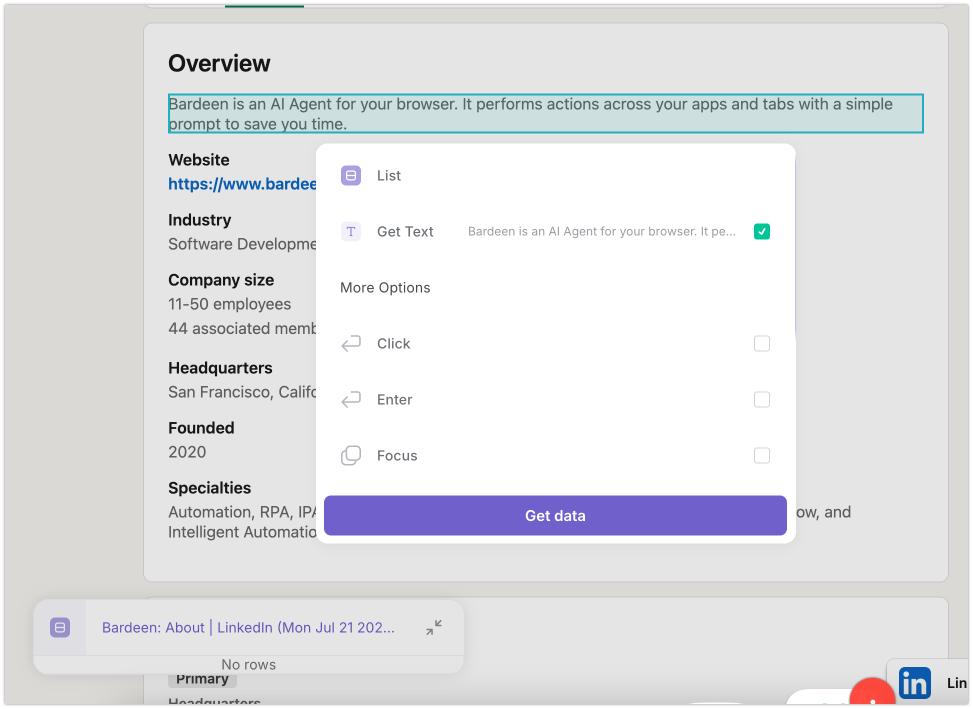This screenshot has height=709, width=973.
Task: Click the Get Text preview text value
Action: [602, 231]
